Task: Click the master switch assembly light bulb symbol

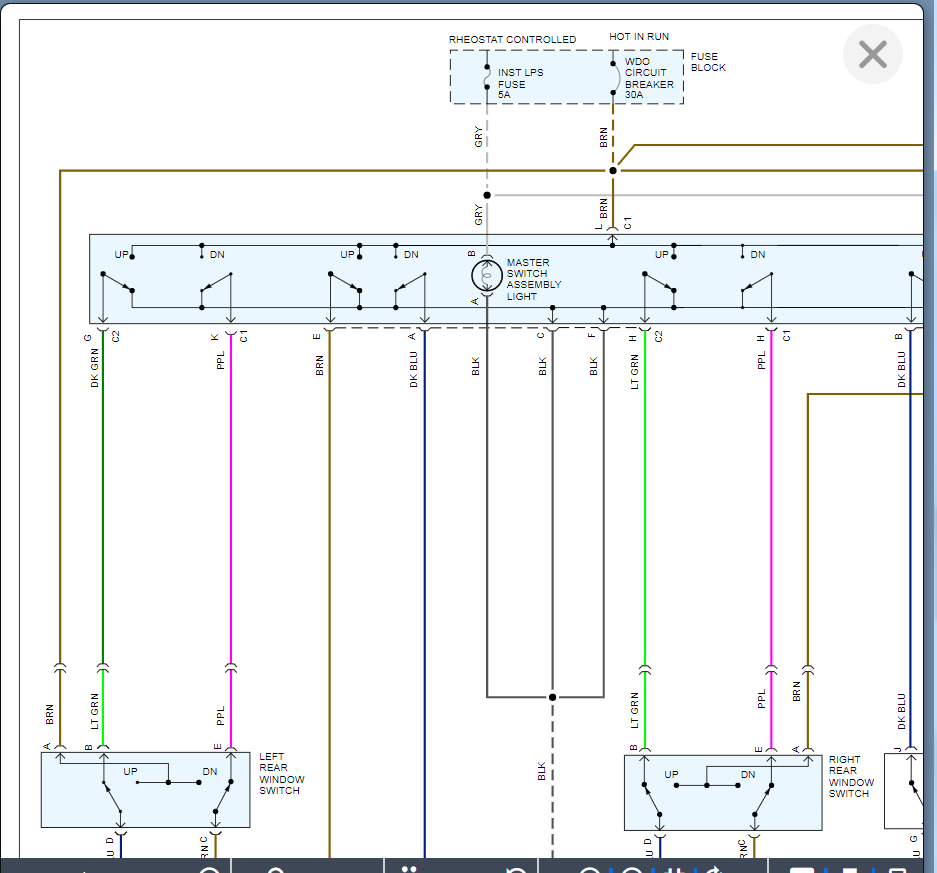Action: coord(486,276)
